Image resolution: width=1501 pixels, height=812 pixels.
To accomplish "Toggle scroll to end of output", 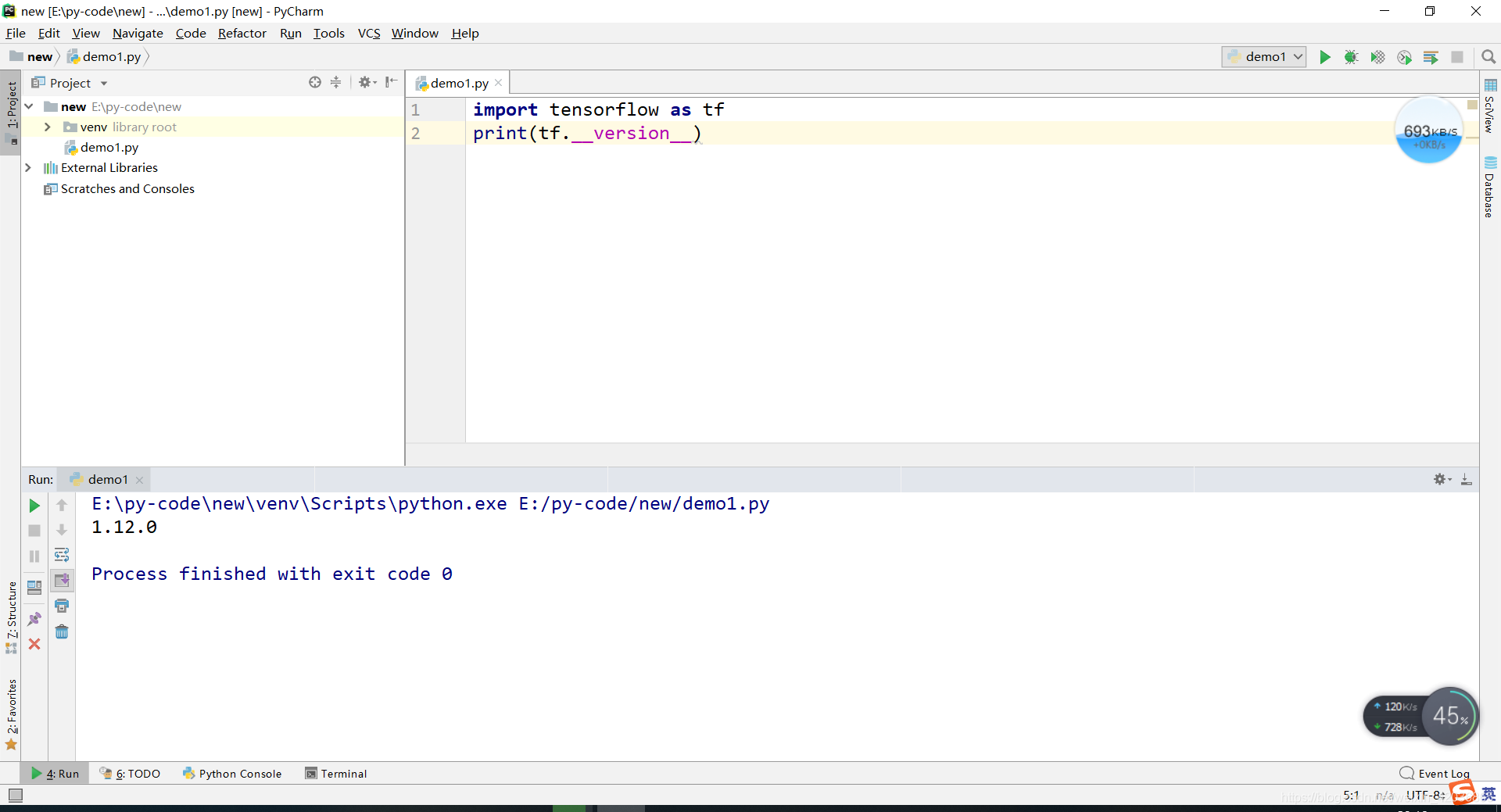I will pyautogui.click(x=62, y=581).
